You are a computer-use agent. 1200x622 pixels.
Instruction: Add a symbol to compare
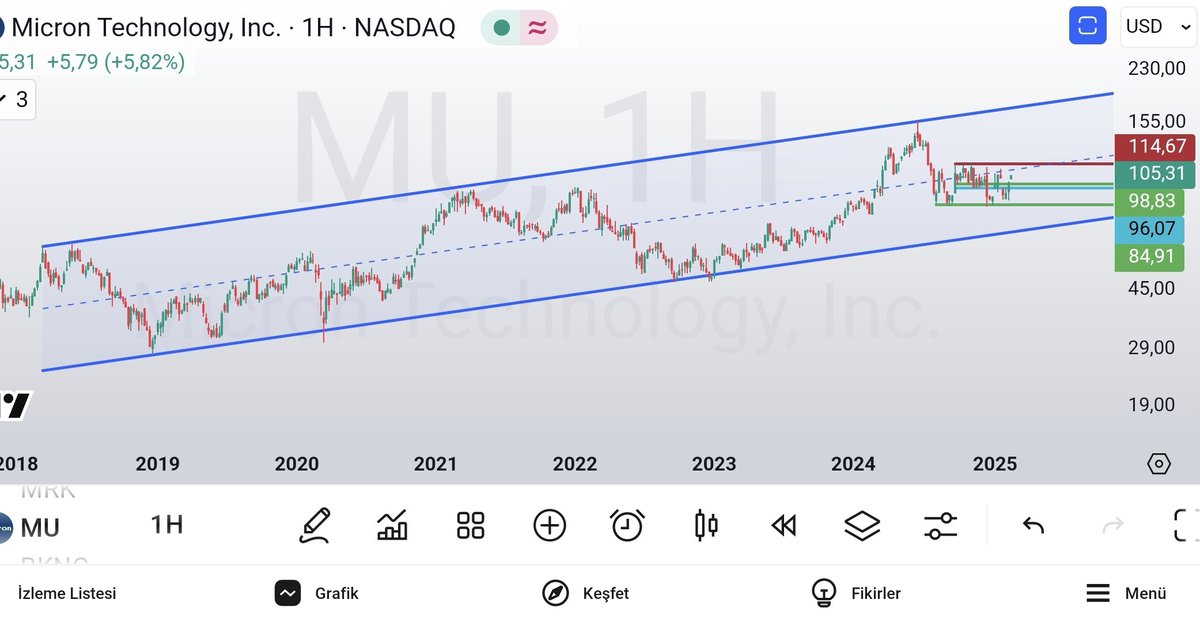coord(549,524)
